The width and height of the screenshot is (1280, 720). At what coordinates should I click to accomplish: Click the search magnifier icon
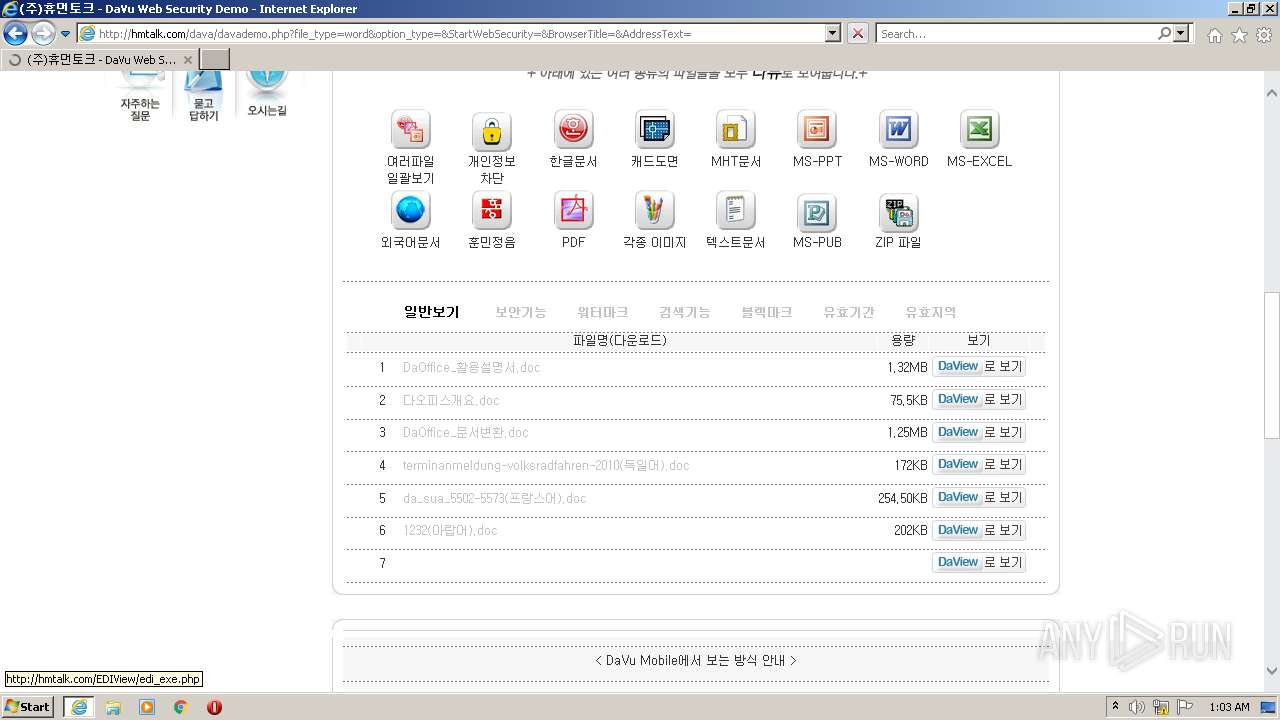pos(1164,33)
